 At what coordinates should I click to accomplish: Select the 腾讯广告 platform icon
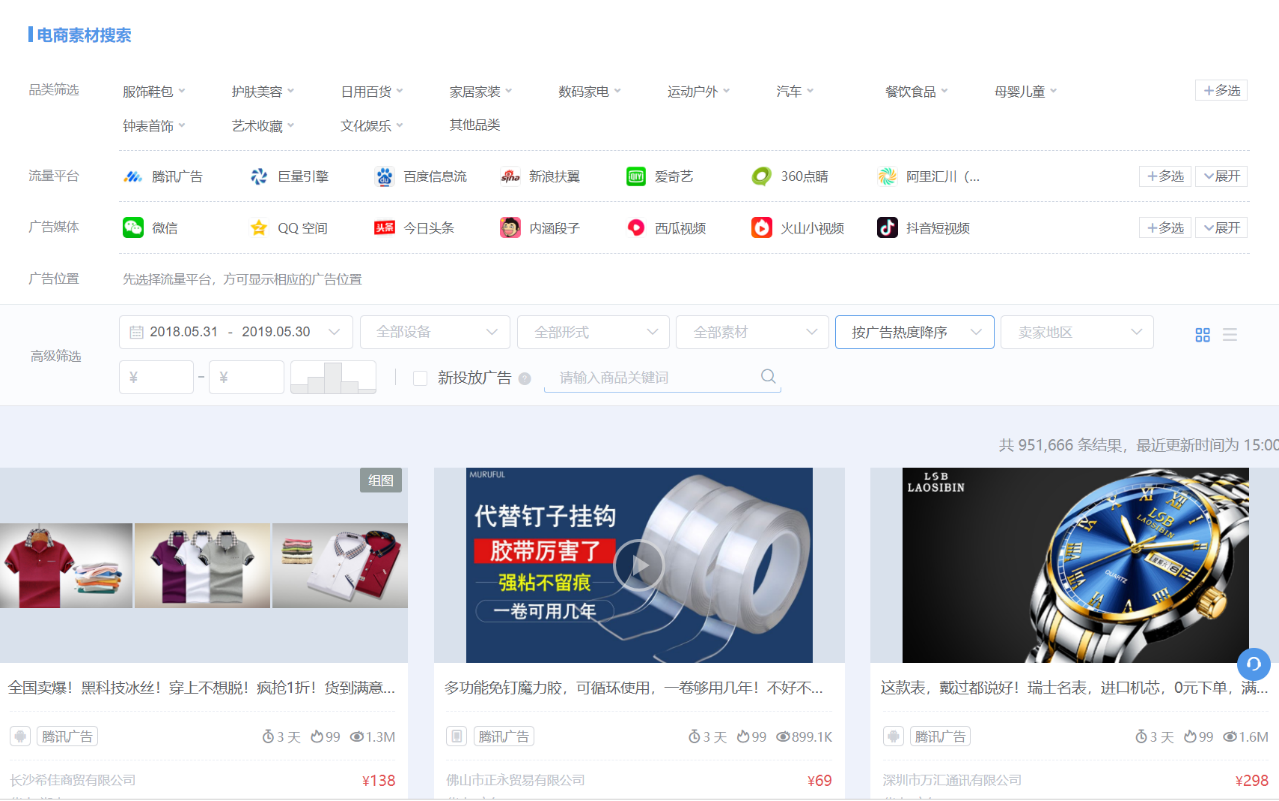tap(133, 177)
